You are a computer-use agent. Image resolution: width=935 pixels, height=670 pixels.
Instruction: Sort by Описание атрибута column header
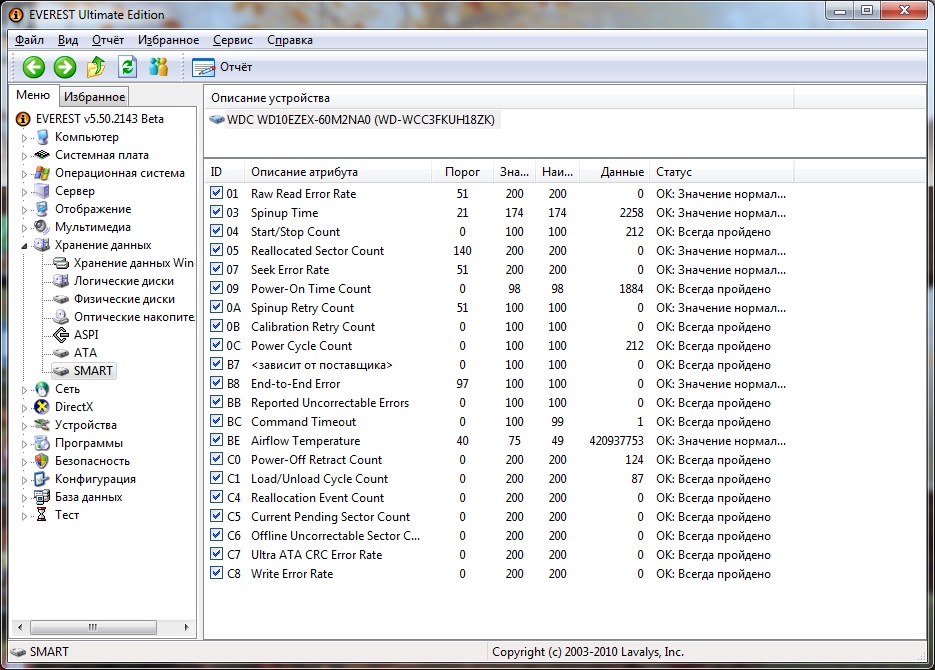click(337, 172)
